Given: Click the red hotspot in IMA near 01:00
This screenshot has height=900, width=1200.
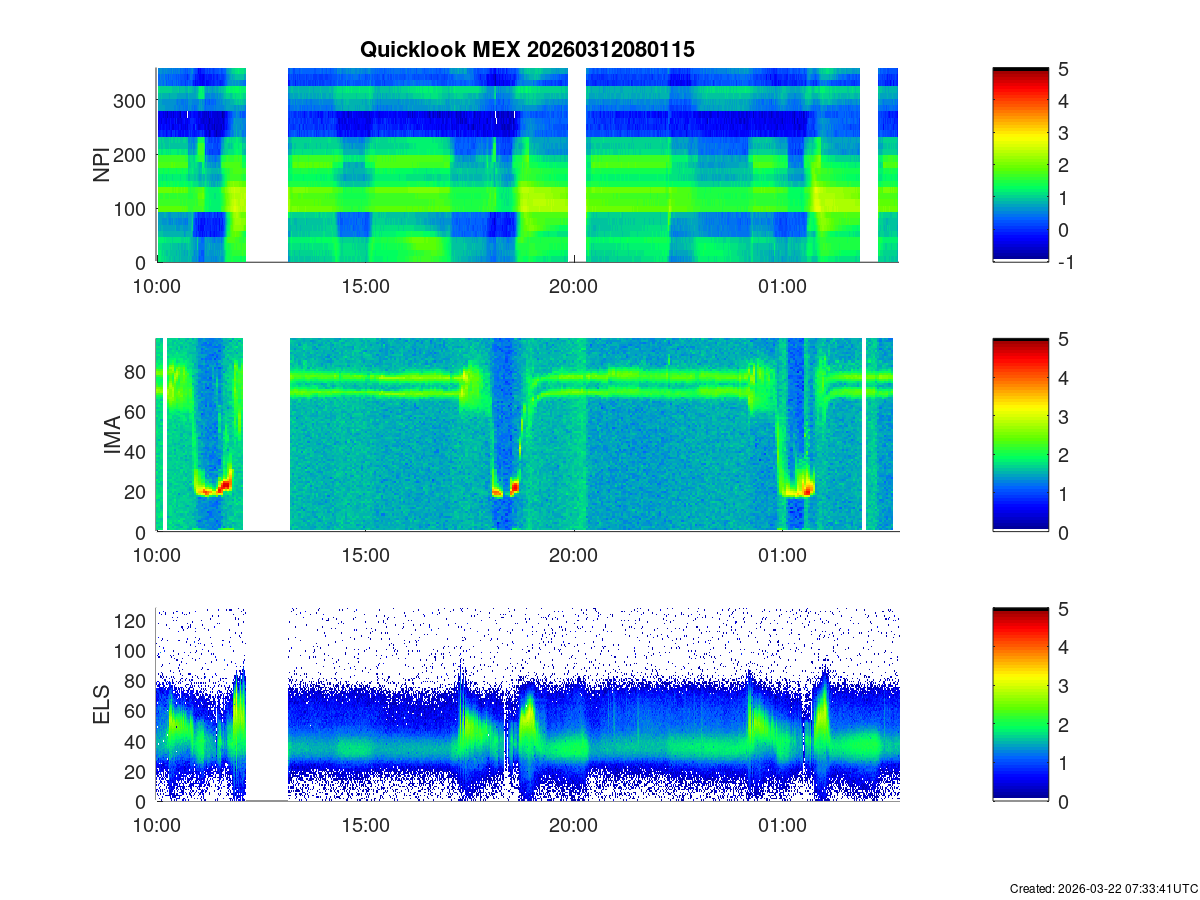Looking at the screenshot, I should 808,489.
